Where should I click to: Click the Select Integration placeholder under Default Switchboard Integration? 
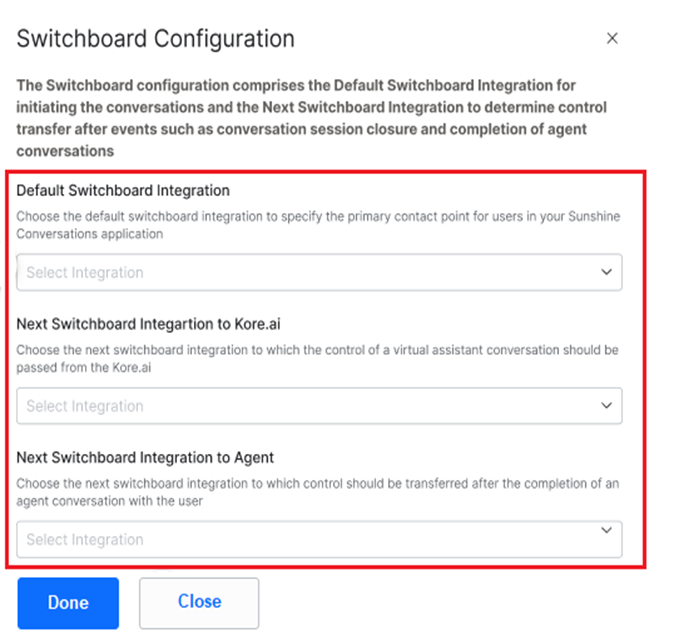(85, 272)
